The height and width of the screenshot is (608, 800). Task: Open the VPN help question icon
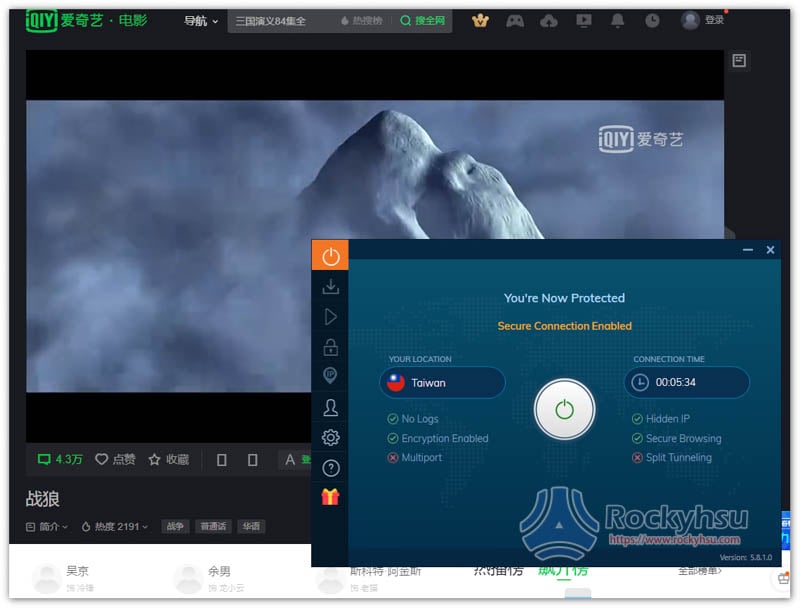[x=330, y=468]
